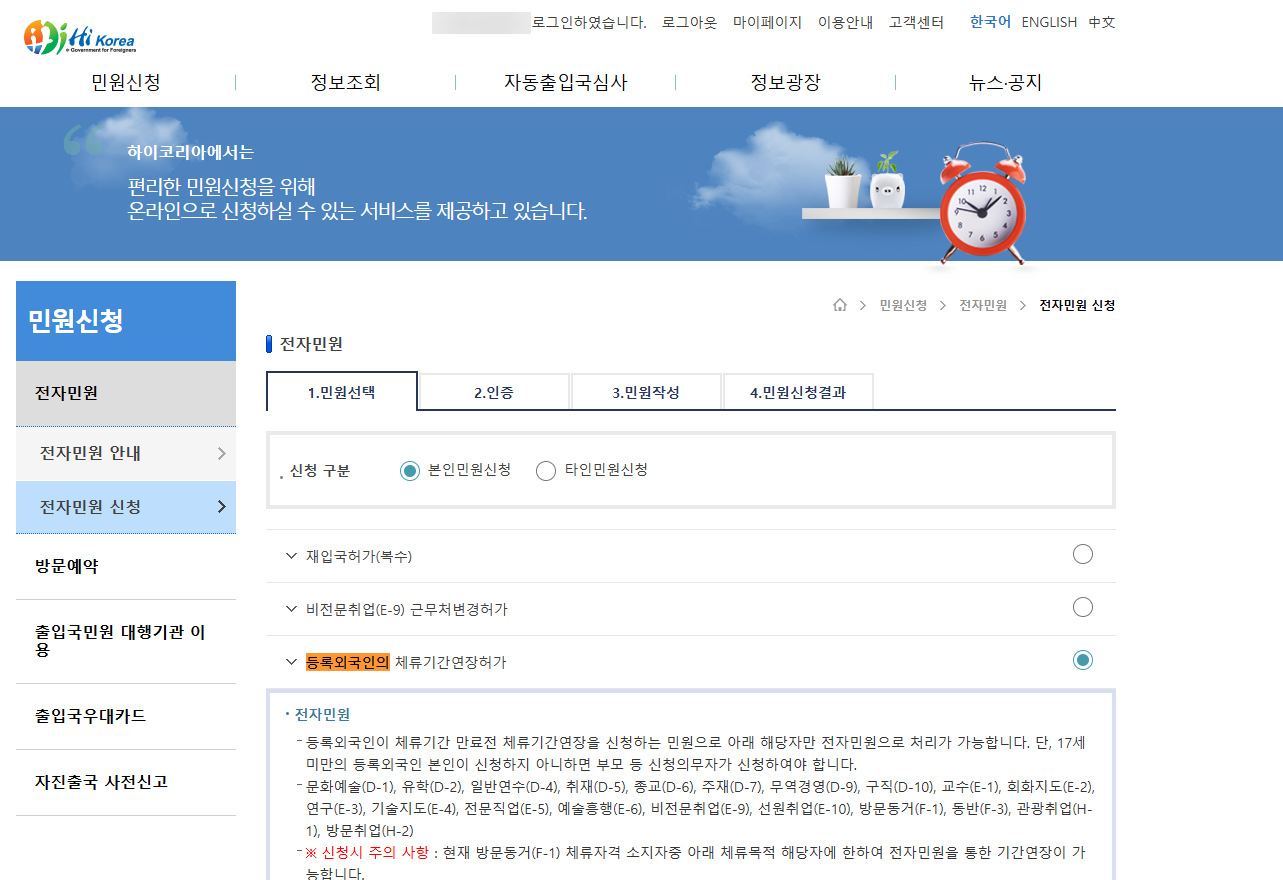Collapse 등록외국인의 체류기간연장허가 chevron
This screenshot has height=880, width=1283.
291,662
